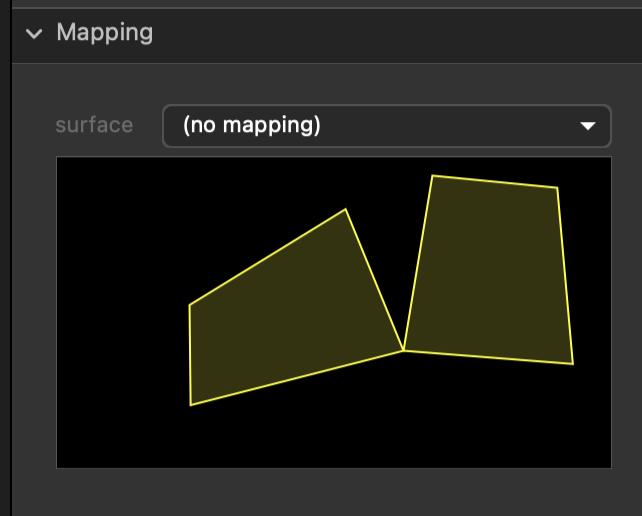Click the right edge of right quad
The image size is (642, 516).
point(565,275)
